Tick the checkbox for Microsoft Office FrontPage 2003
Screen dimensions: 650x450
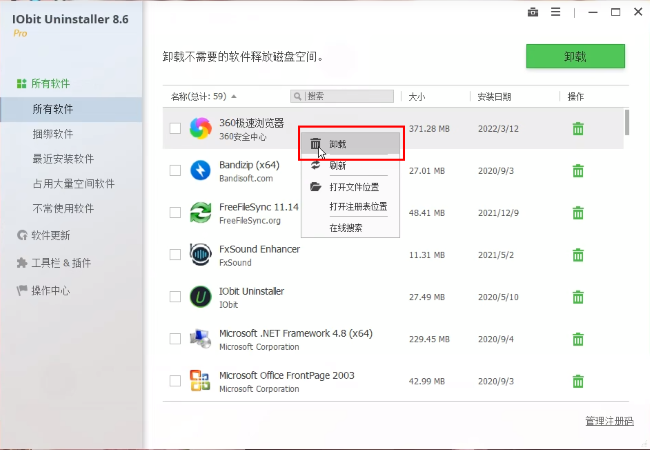[x=175, y=381]
